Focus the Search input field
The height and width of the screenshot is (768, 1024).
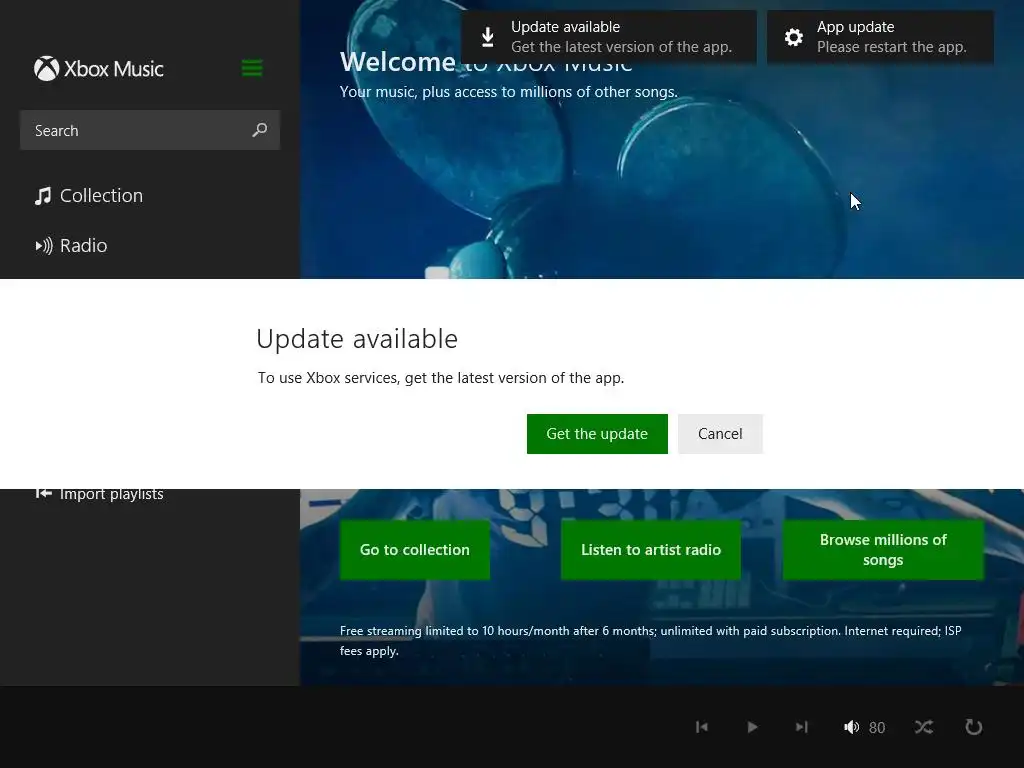pos(150,130)
